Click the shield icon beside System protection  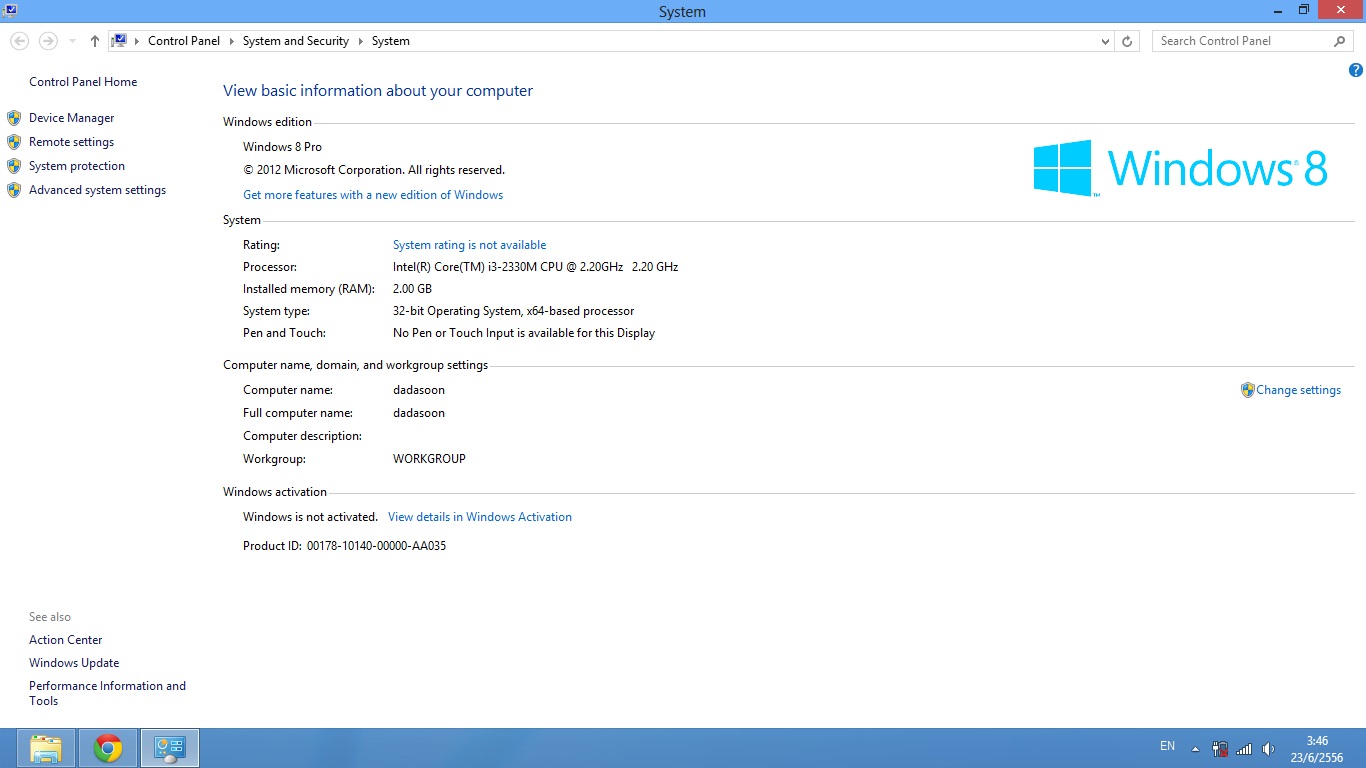[x=14, y=166]
